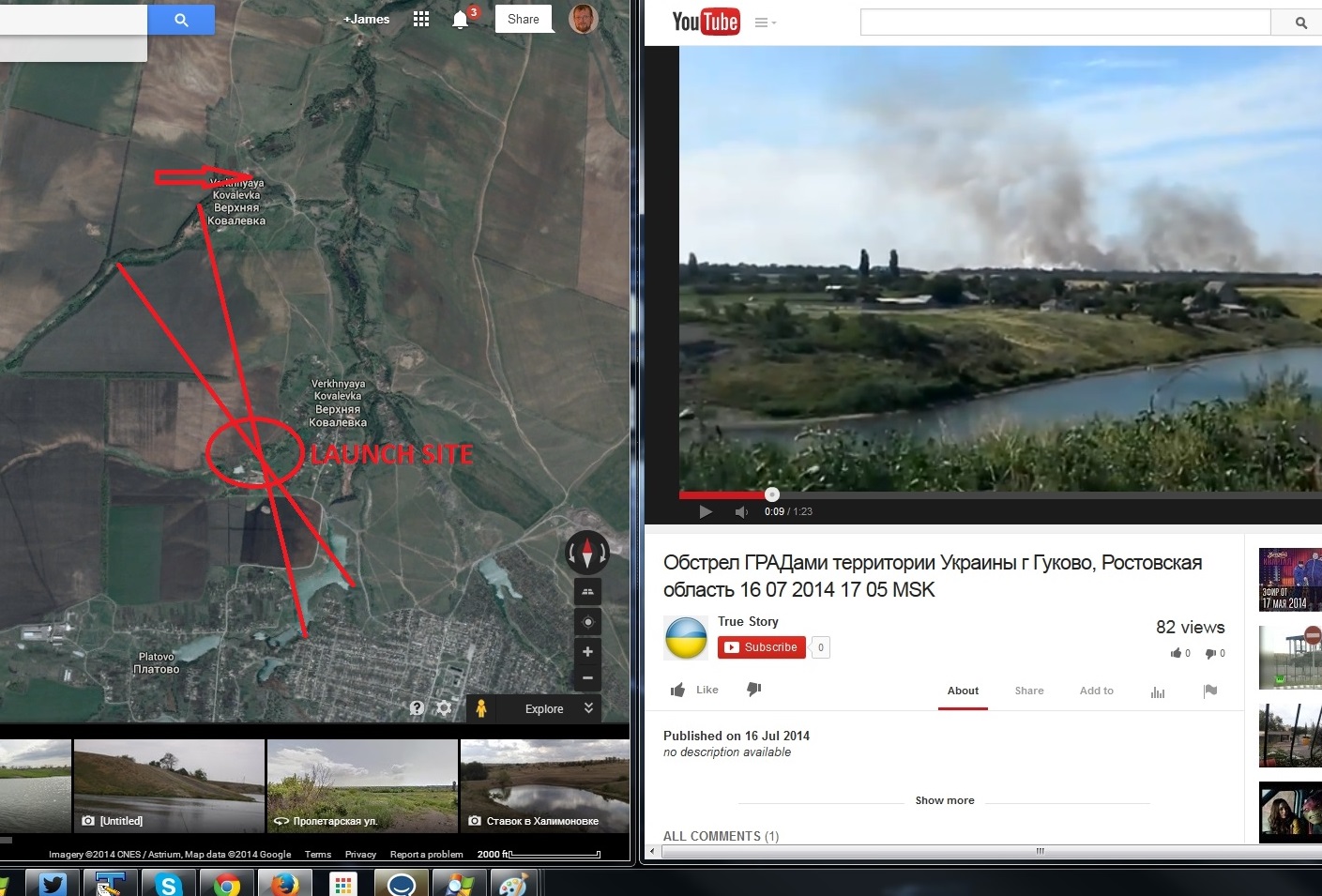This screenshot has width=1322, height=896.
Task: Click the map compass control
Action: [x=587, y=553]
